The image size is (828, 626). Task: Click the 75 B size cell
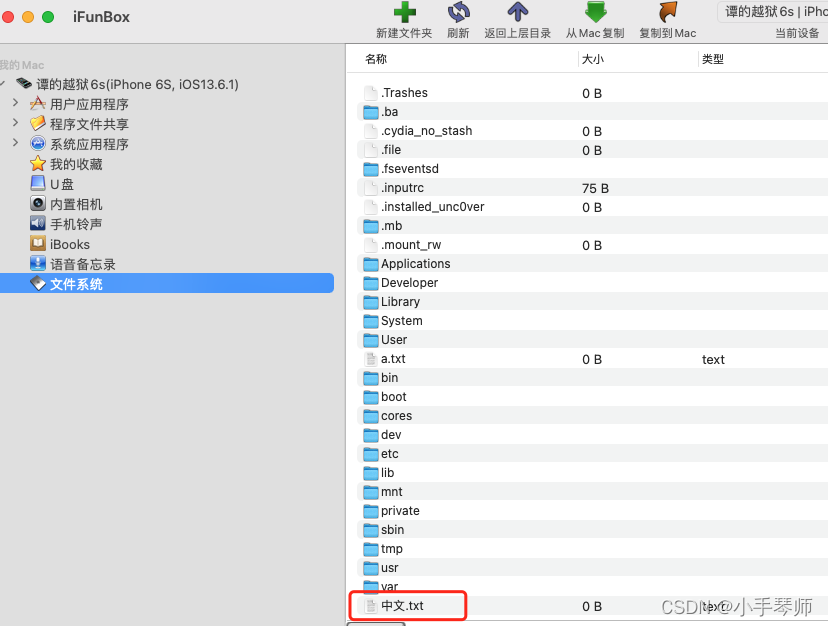coord(595,189)
